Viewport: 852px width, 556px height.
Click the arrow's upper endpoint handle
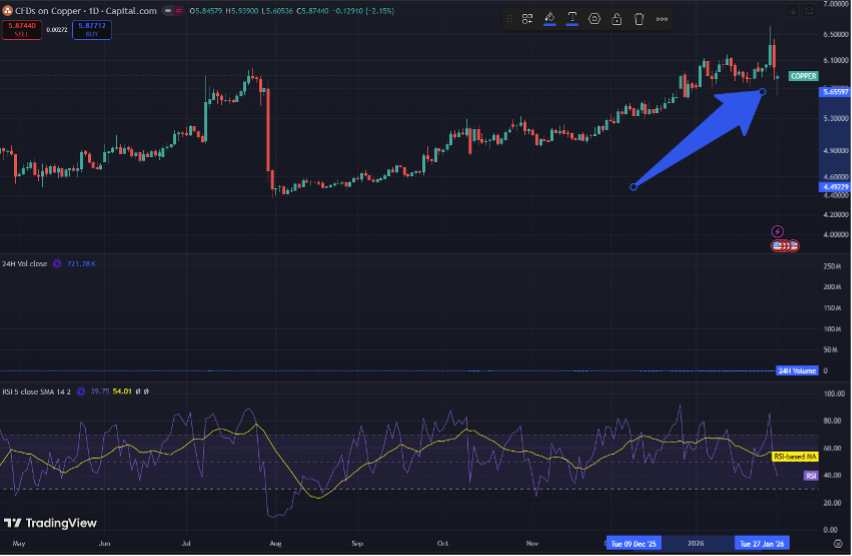point(762,92)
